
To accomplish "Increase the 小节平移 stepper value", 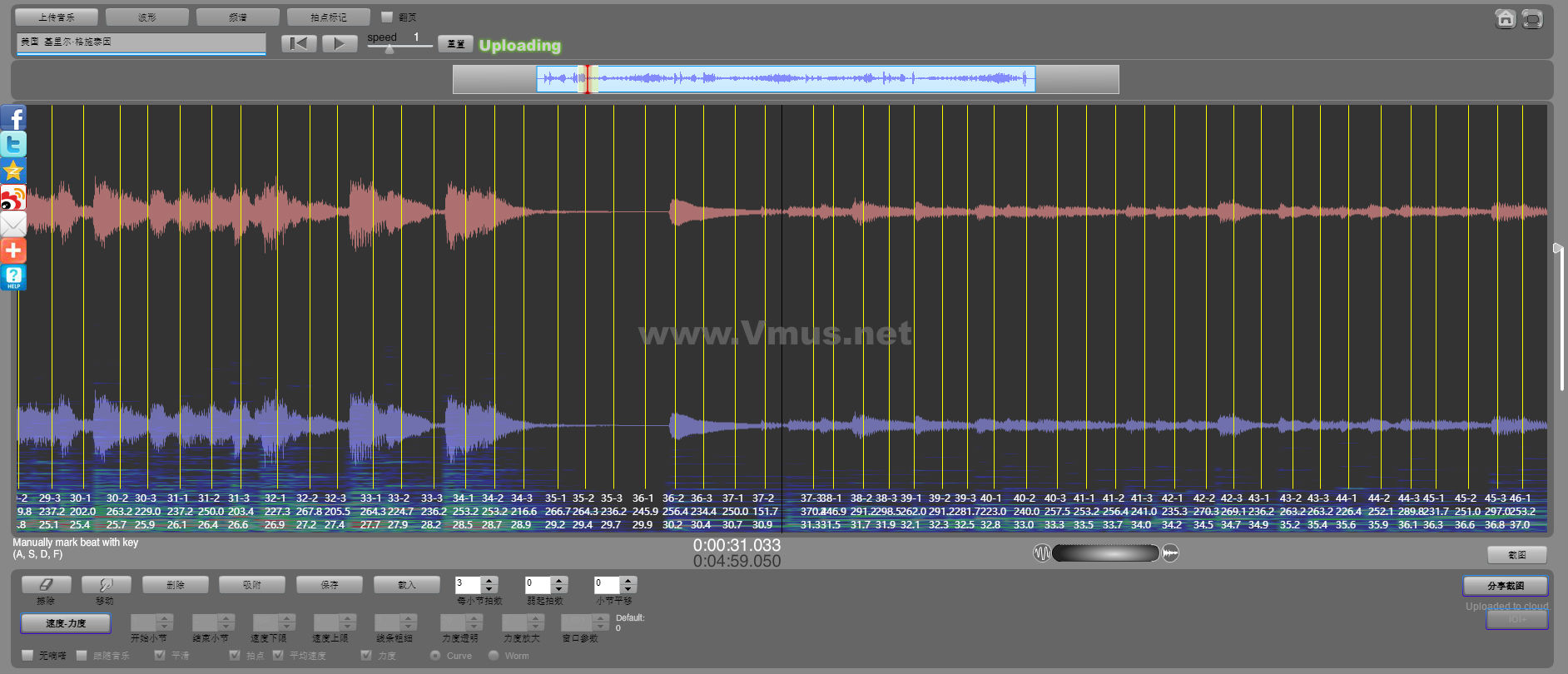I will tap(628, 580).
